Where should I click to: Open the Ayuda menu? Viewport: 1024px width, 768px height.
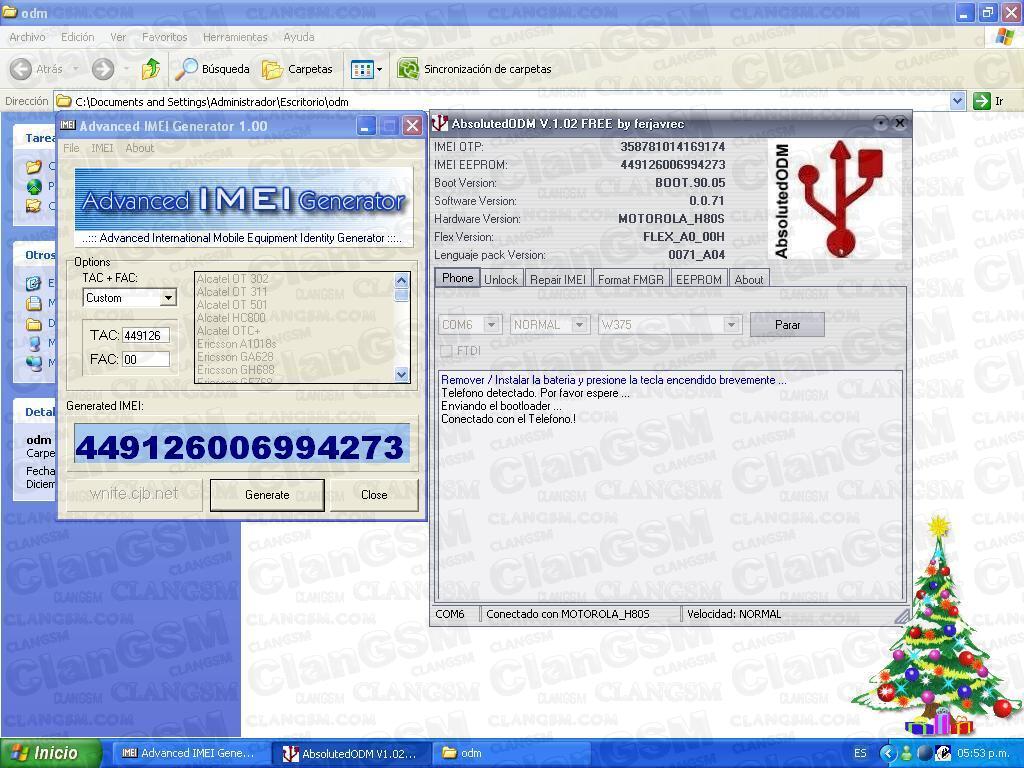[298, 37]
